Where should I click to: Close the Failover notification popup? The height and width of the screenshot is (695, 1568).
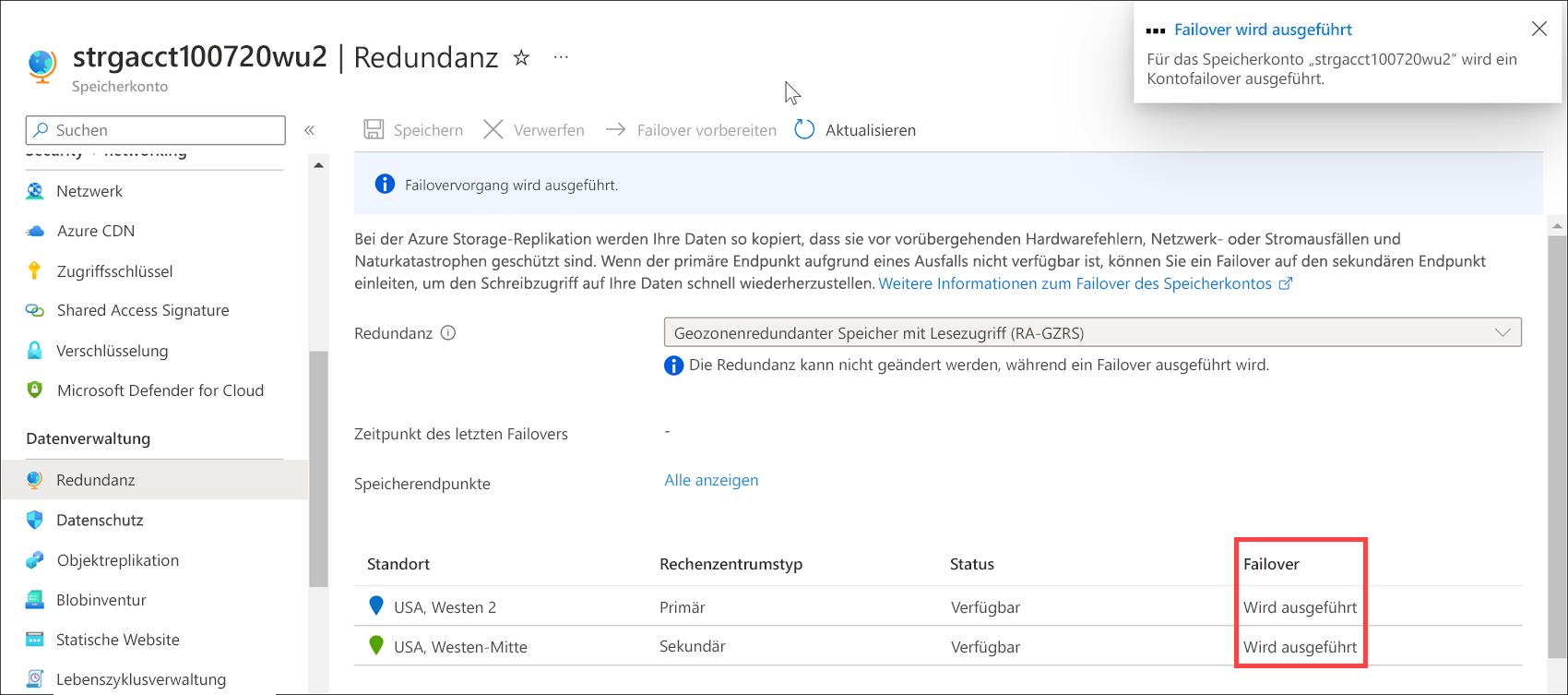(x=1539, y=29)
